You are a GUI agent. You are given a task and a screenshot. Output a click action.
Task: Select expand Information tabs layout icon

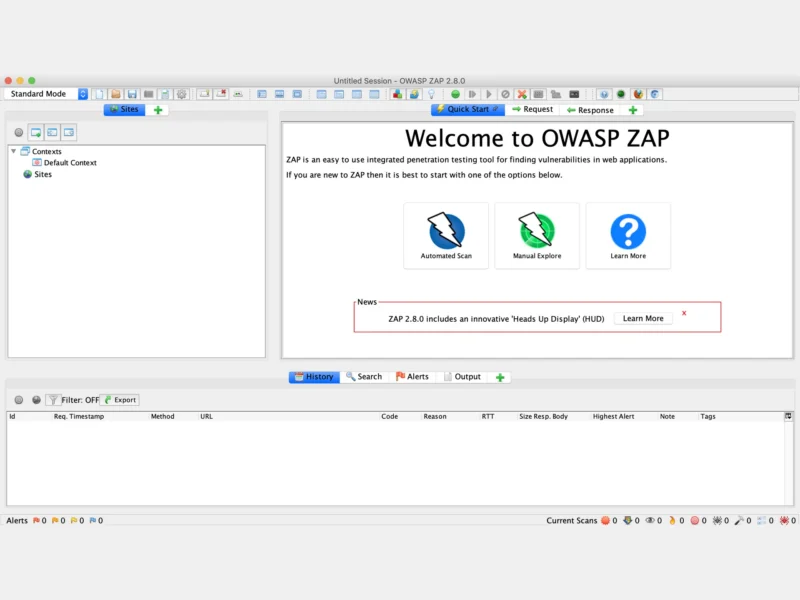(x=280, y=94)
